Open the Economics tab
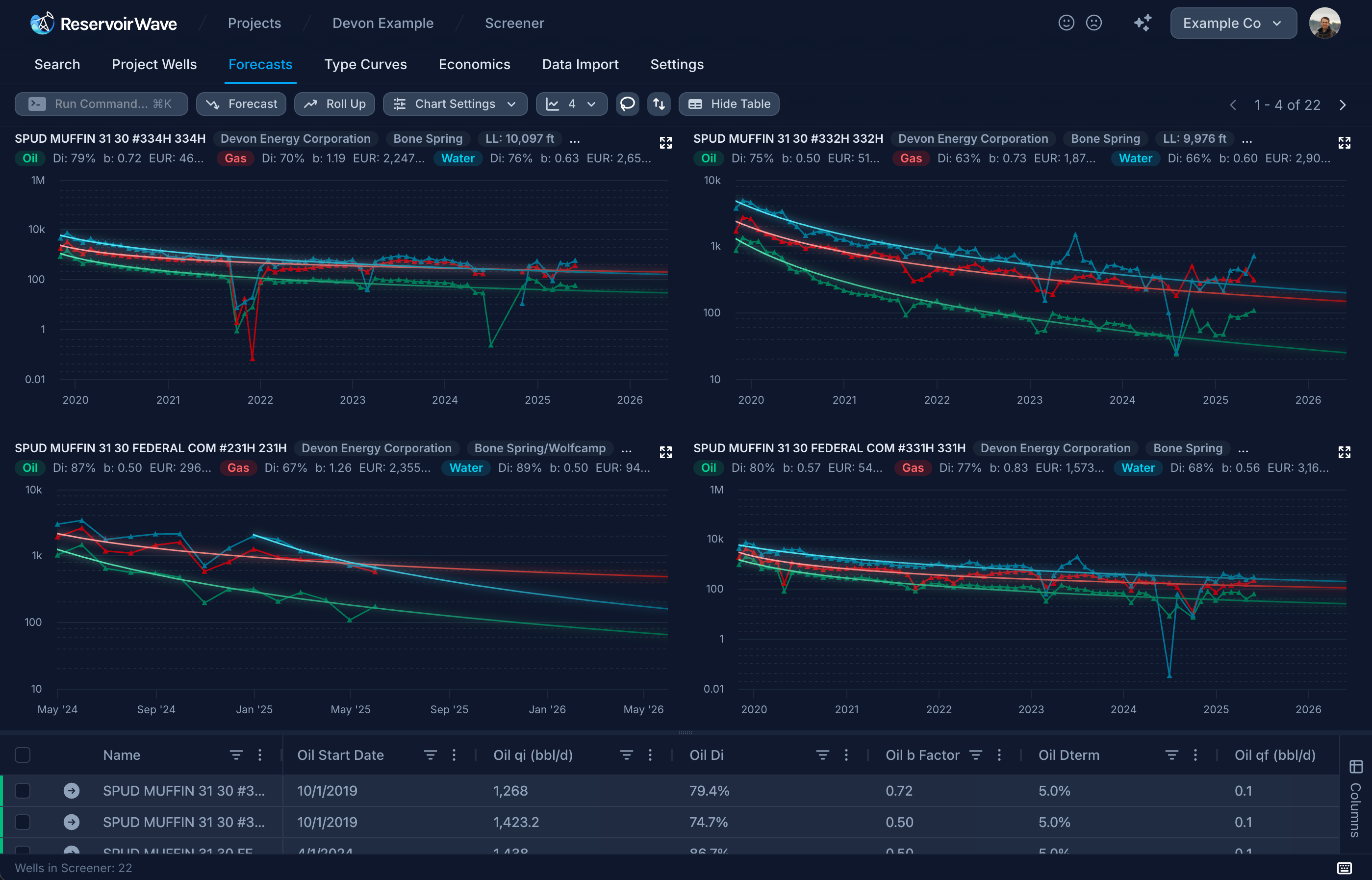 coord(474,64)
